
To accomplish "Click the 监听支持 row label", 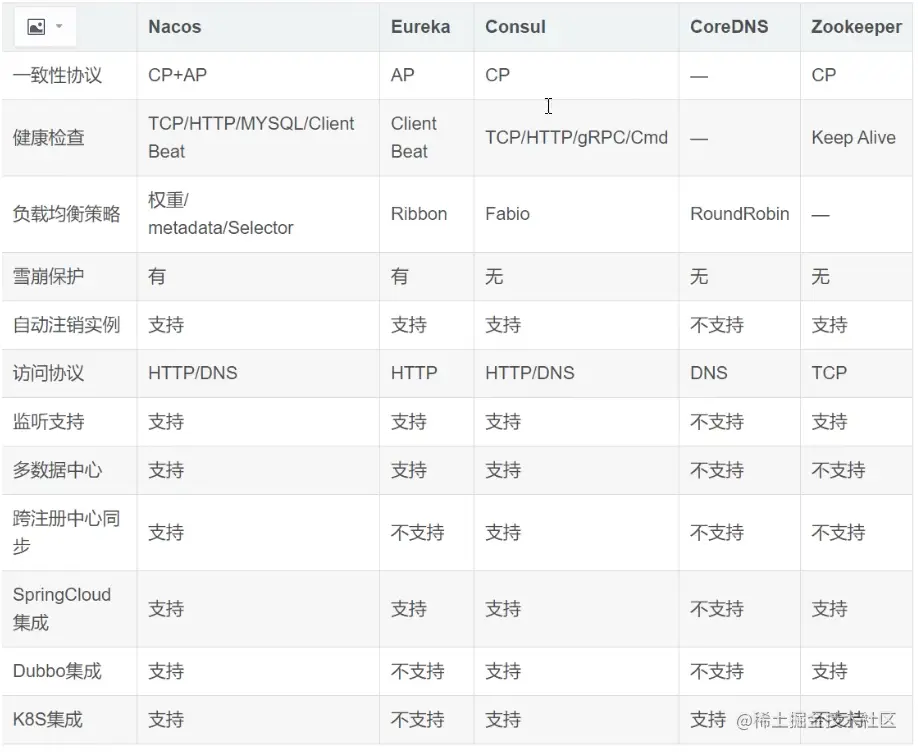I will coord(49,422).
